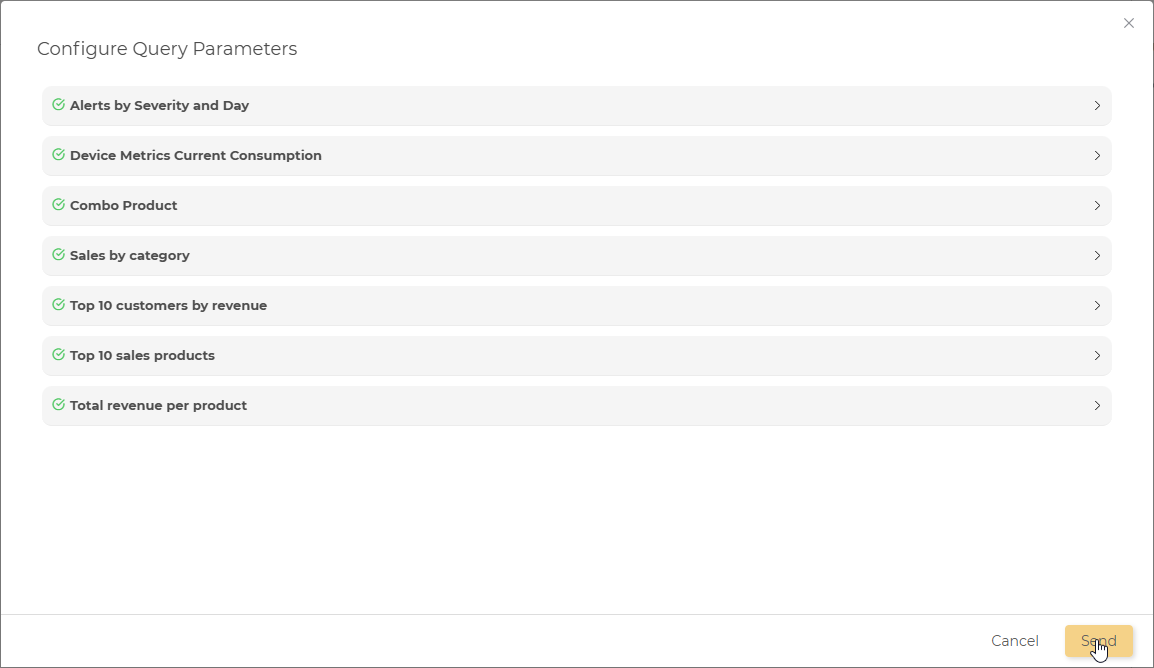Screen dimensions: 1154x668
Task: Expand Total revenue per product chevron
Action: (x=1097, y=406)
